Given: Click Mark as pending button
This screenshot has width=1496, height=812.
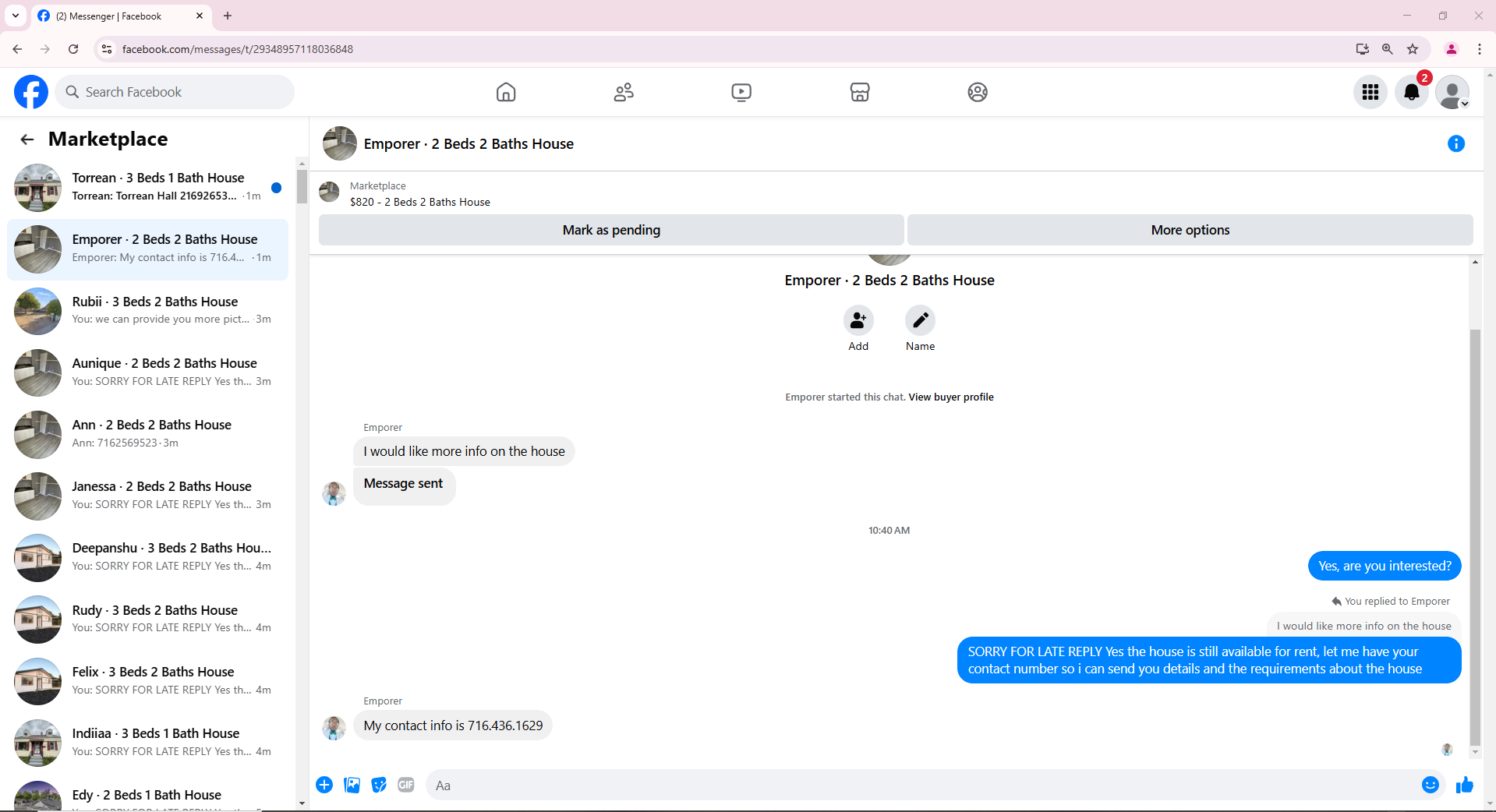Looking at the screenshot, I should pos(611,230).
